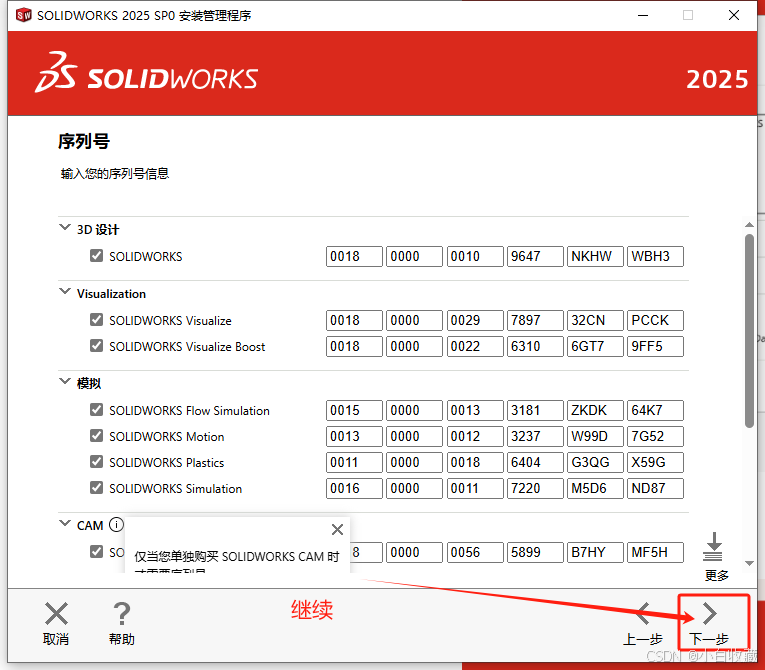Disable SOLIDWORKS Flow Simulation checkbox
Screen dimensions: 765x670
97,409
